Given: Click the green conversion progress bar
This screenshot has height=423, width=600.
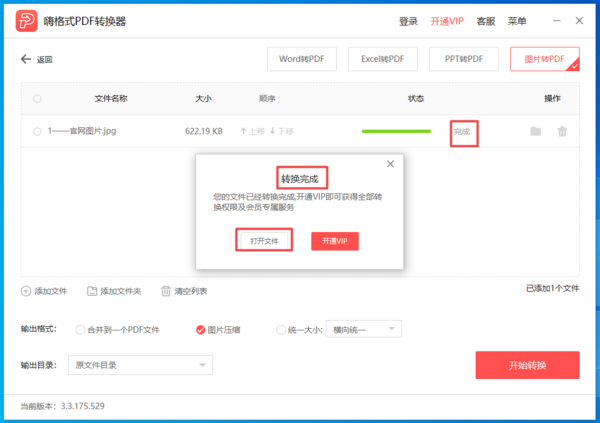Looking at the screenshot, I should click(x=396, y=131).
